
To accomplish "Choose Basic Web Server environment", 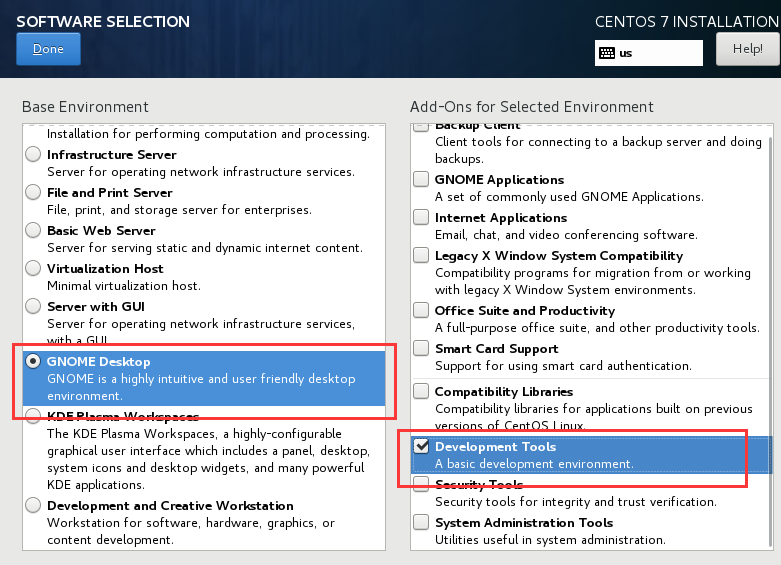I will [33, 230].
